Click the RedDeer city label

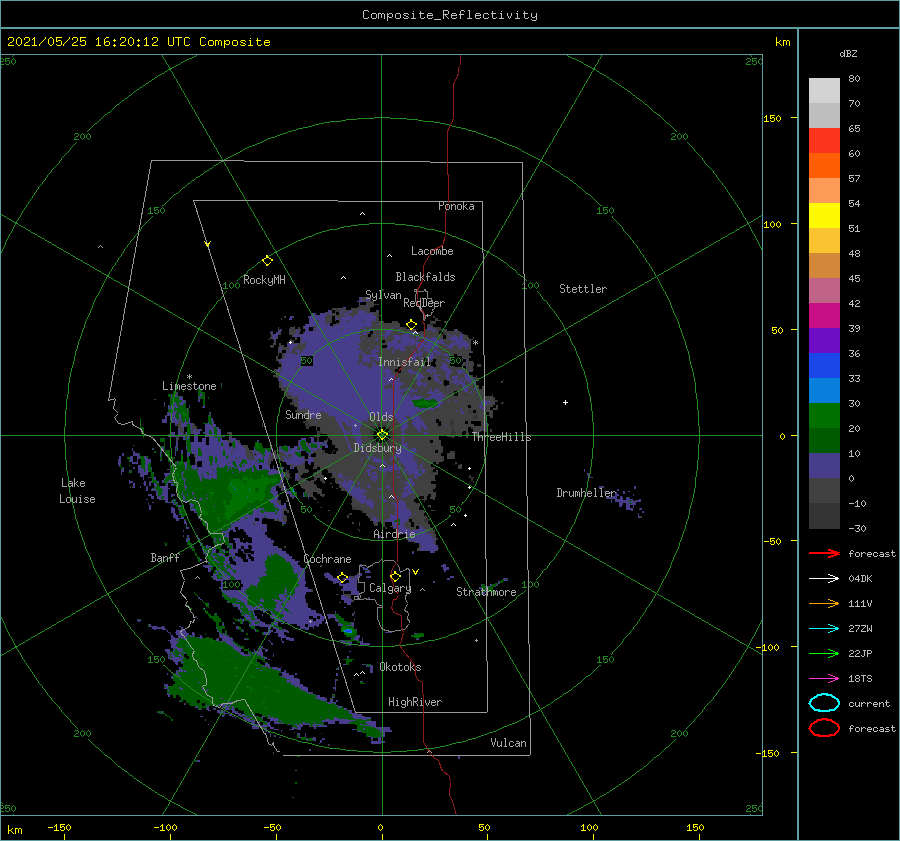point(424,303)
